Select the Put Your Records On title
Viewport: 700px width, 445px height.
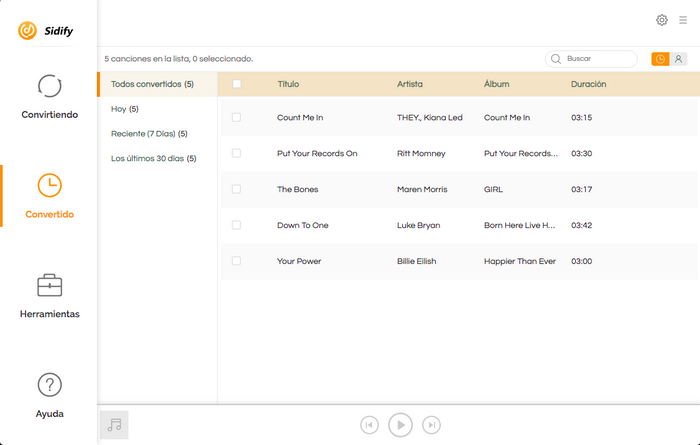tap(317, 154)
